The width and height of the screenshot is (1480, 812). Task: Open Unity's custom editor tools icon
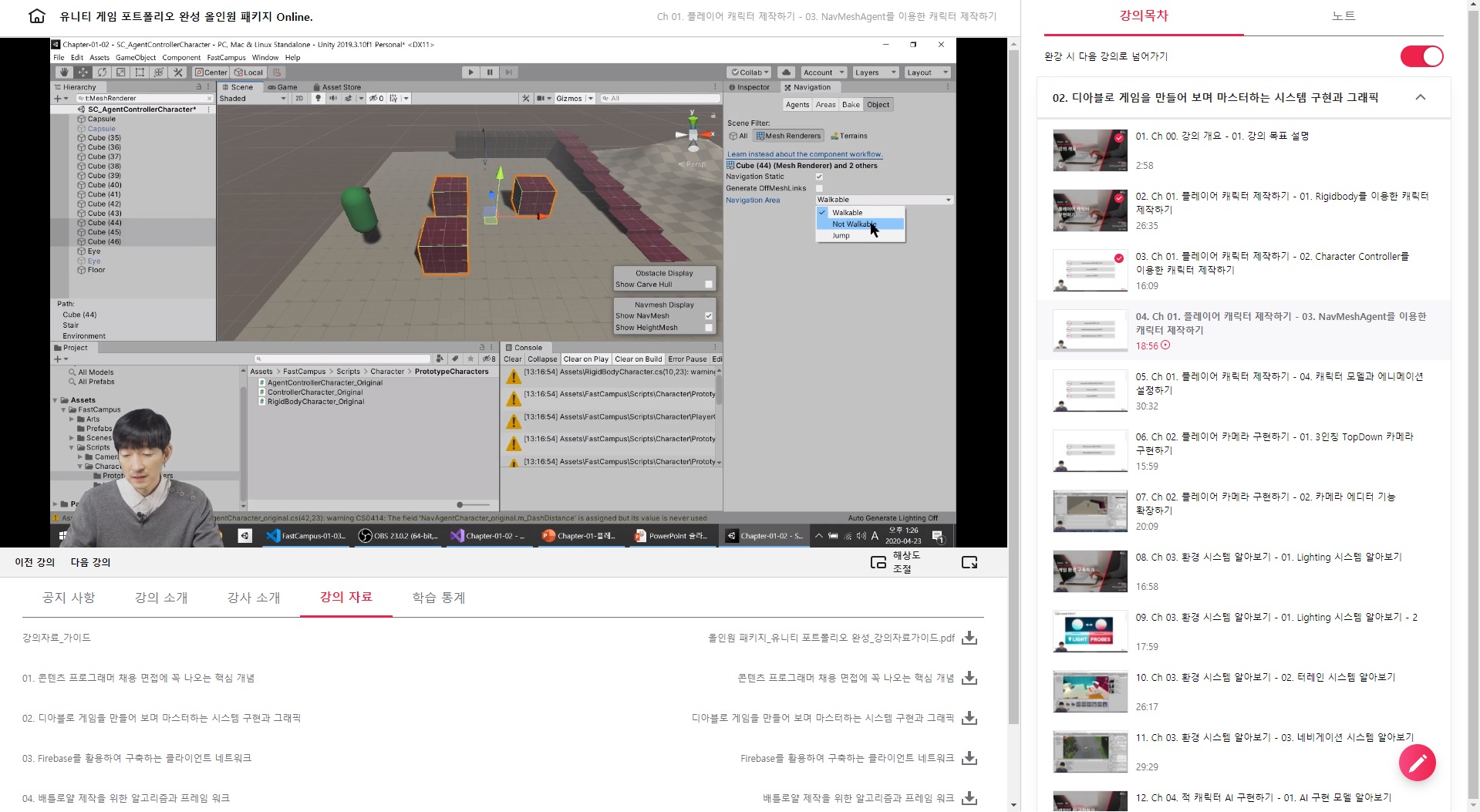point(178,72)
